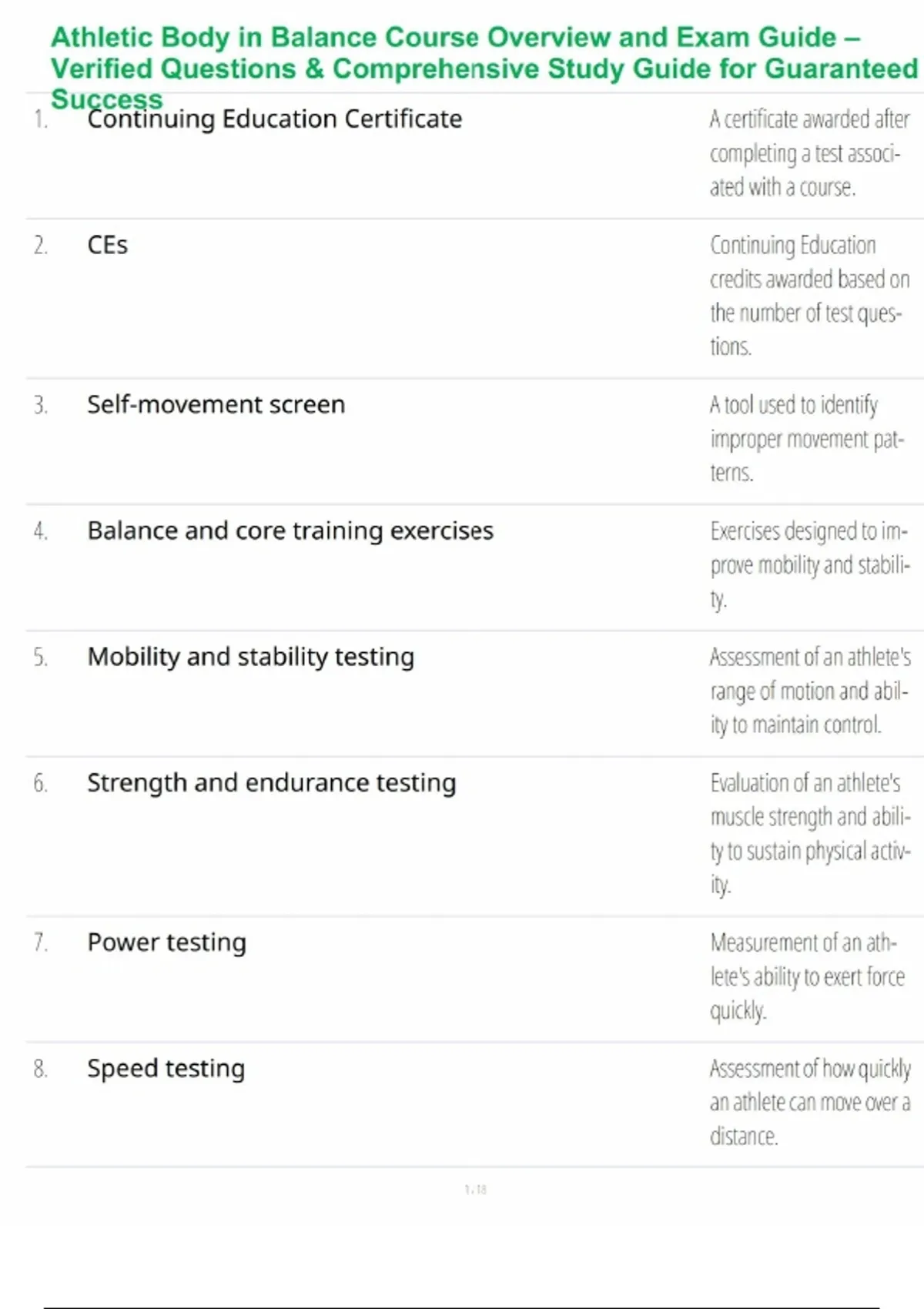Select the "Assessment of an athlete's range" definition
Viewport: 924px width, 1309px height.
tap(808, 691)
